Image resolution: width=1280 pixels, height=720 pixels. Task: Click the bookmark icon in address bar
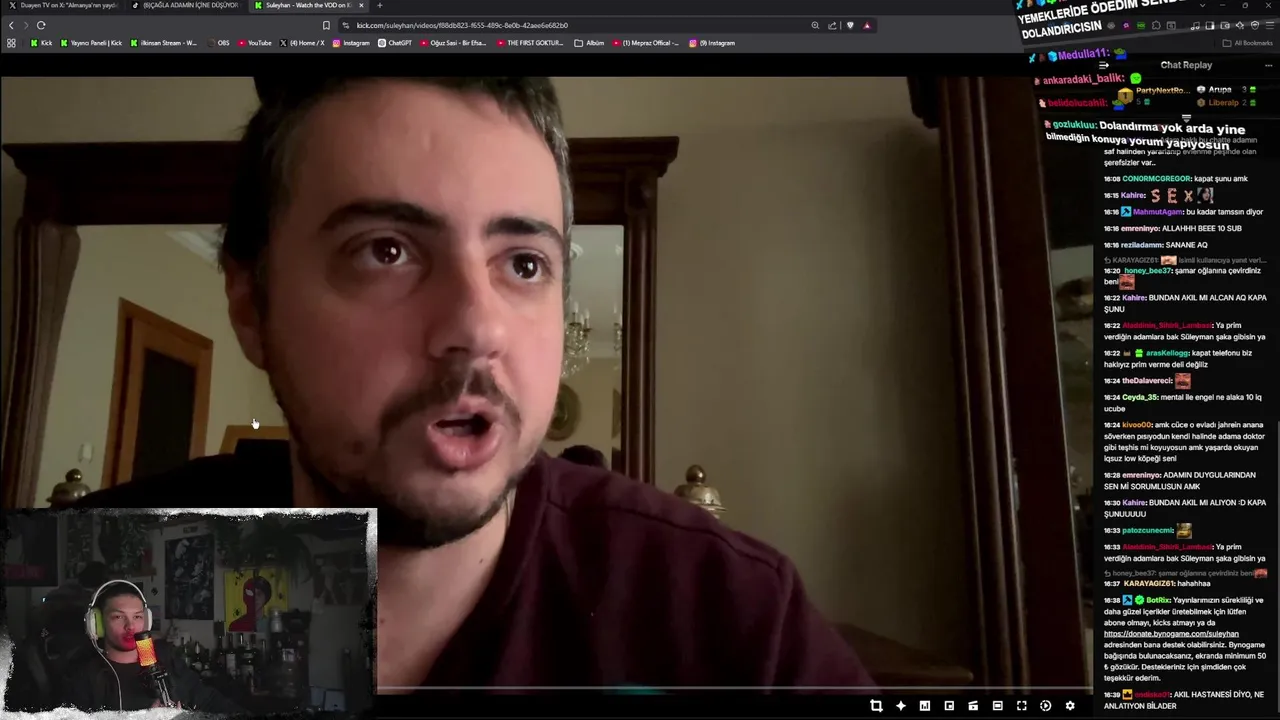326,25
